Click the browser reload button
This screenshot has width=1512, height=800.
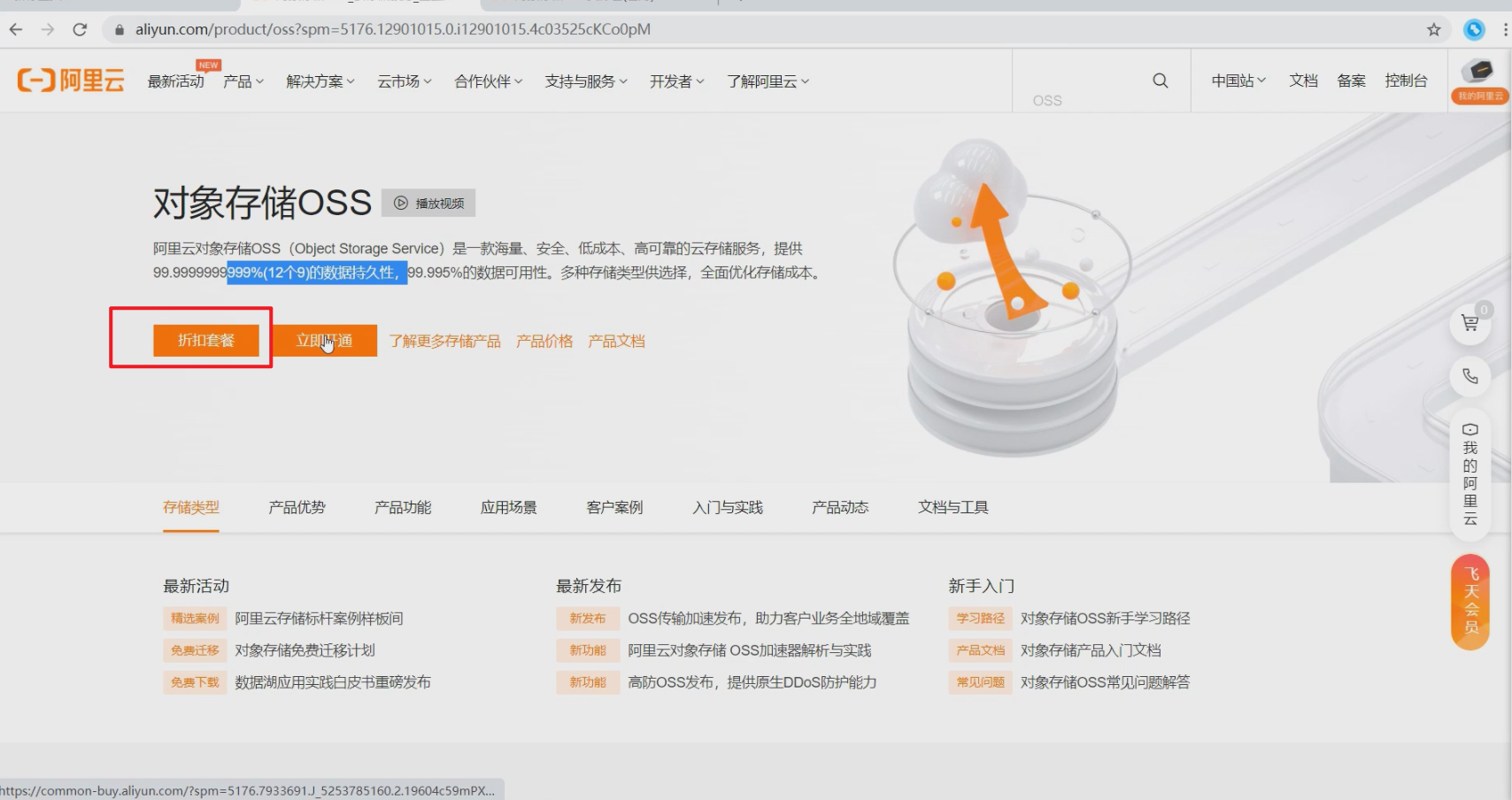point(80,29)
